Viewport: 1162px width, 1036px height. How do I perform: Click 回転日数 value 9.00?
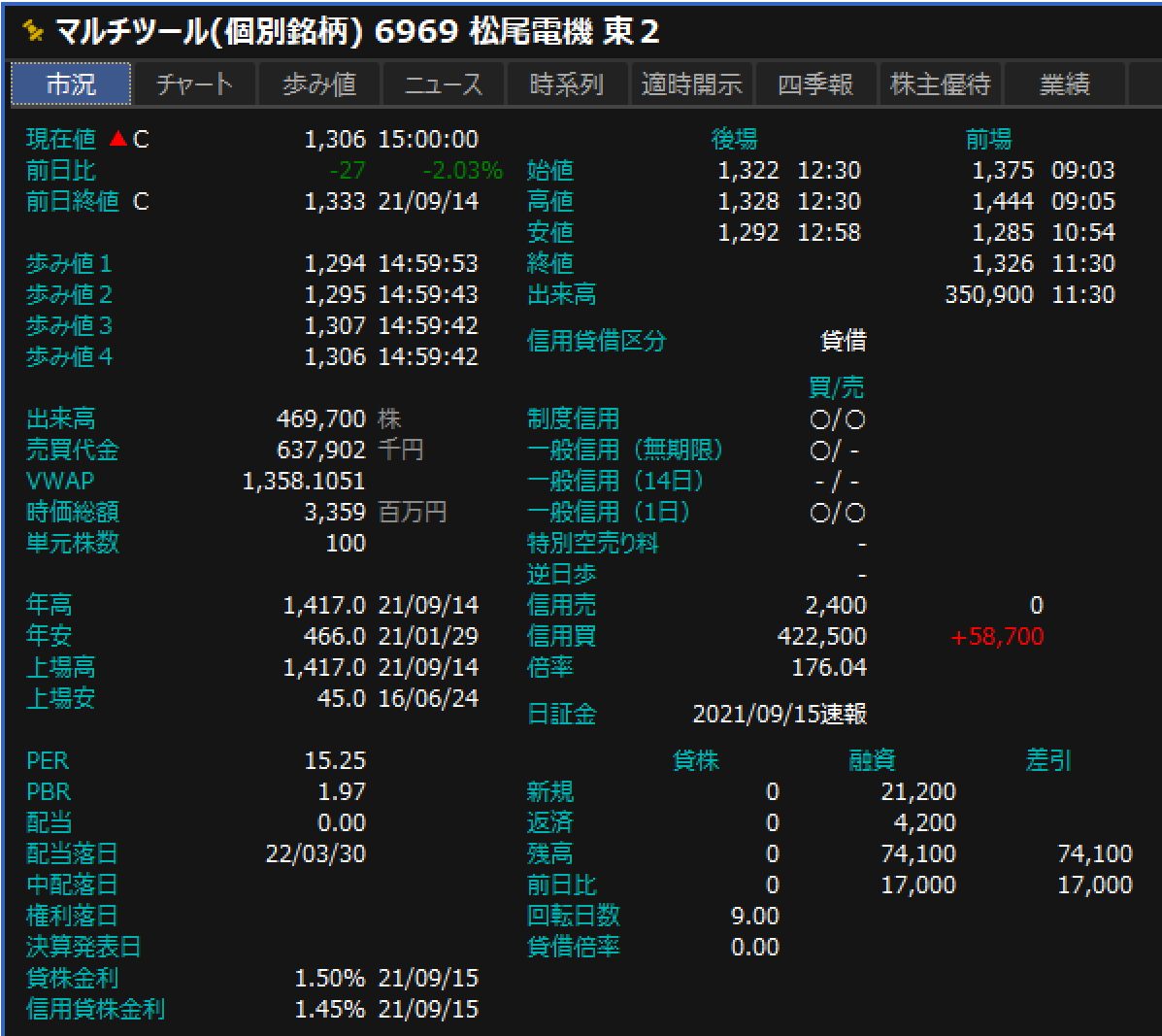(755, 917)
